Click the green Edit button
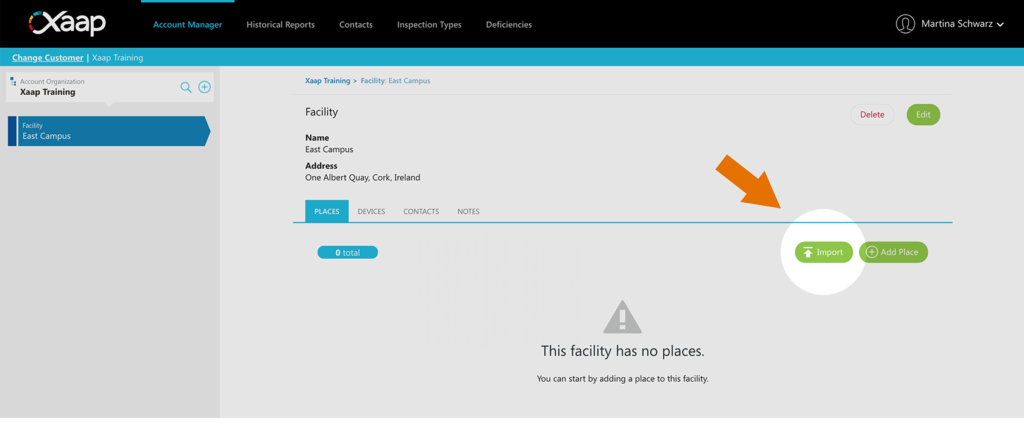The image size is (1024, 435). pos(923,114)
